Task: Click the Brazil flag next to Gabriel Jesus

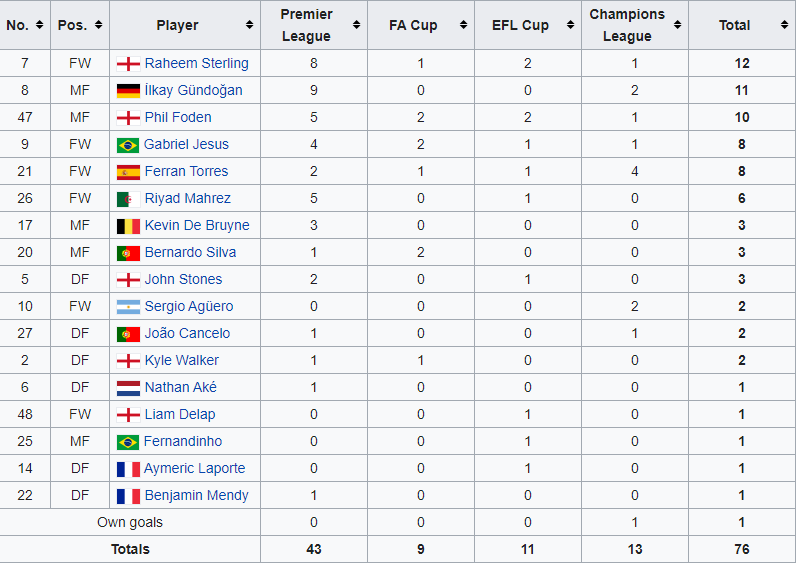Action: 128,144
